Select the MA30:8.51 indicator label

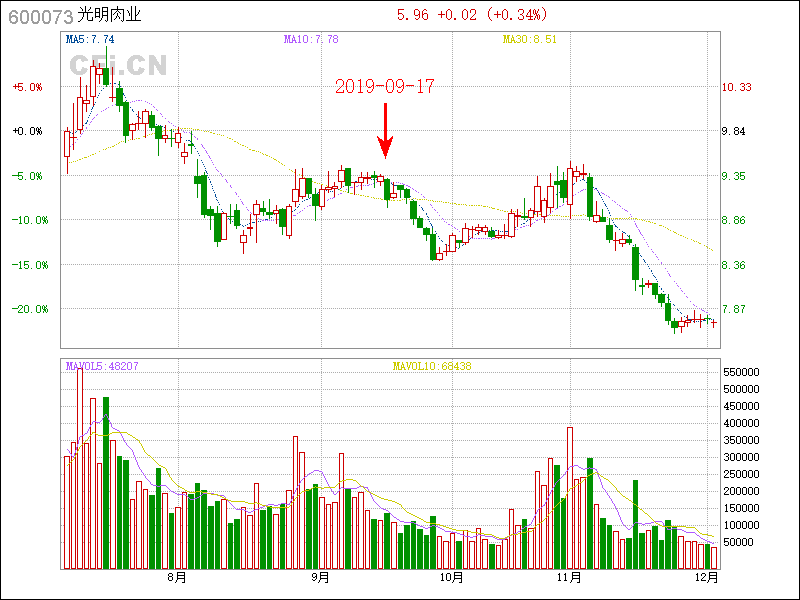pos(529,39)
